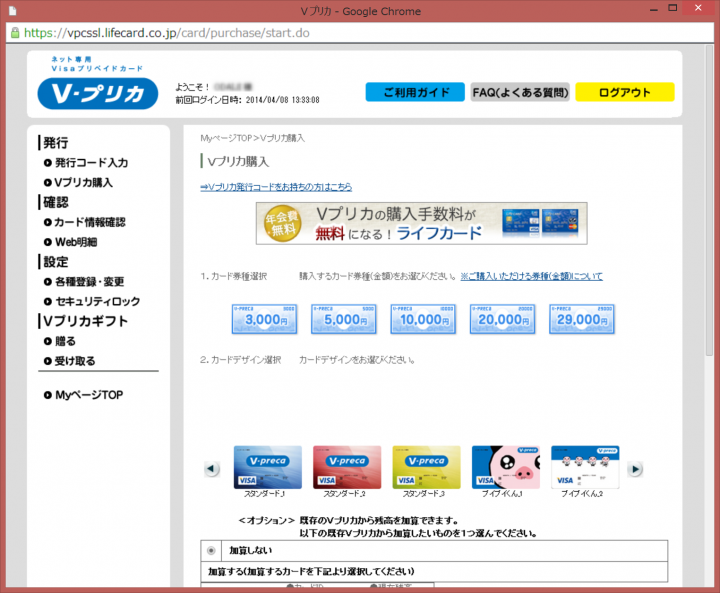Open Web明細 sidebar item
This screenshot has height=593, width=720.
point(76,242)
